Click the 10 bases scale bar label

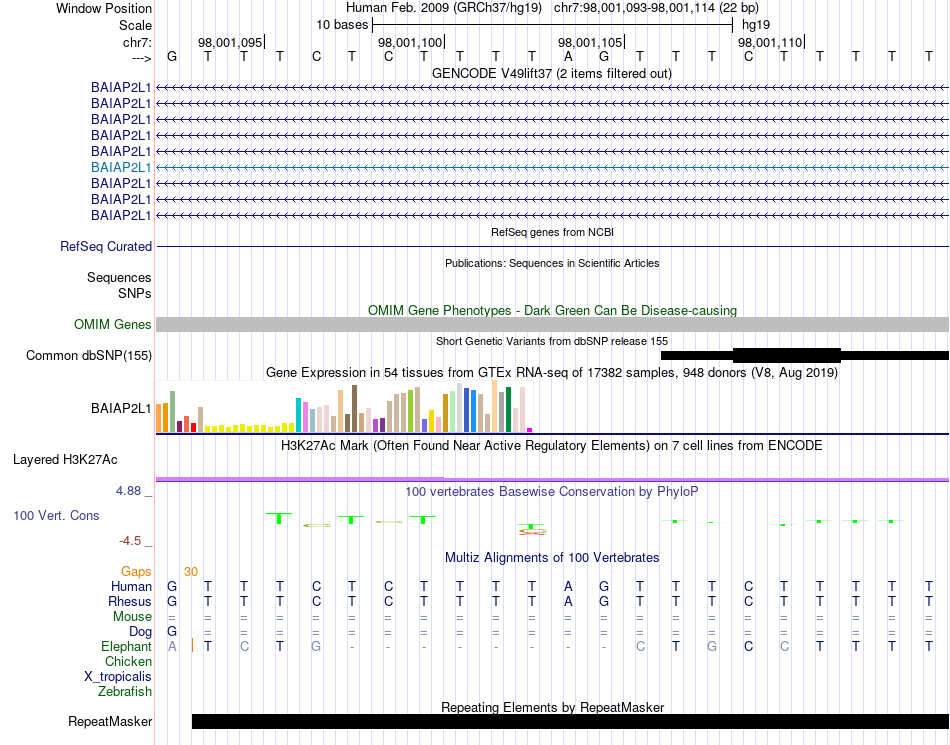pyautogui.click(x=342, y=25)
